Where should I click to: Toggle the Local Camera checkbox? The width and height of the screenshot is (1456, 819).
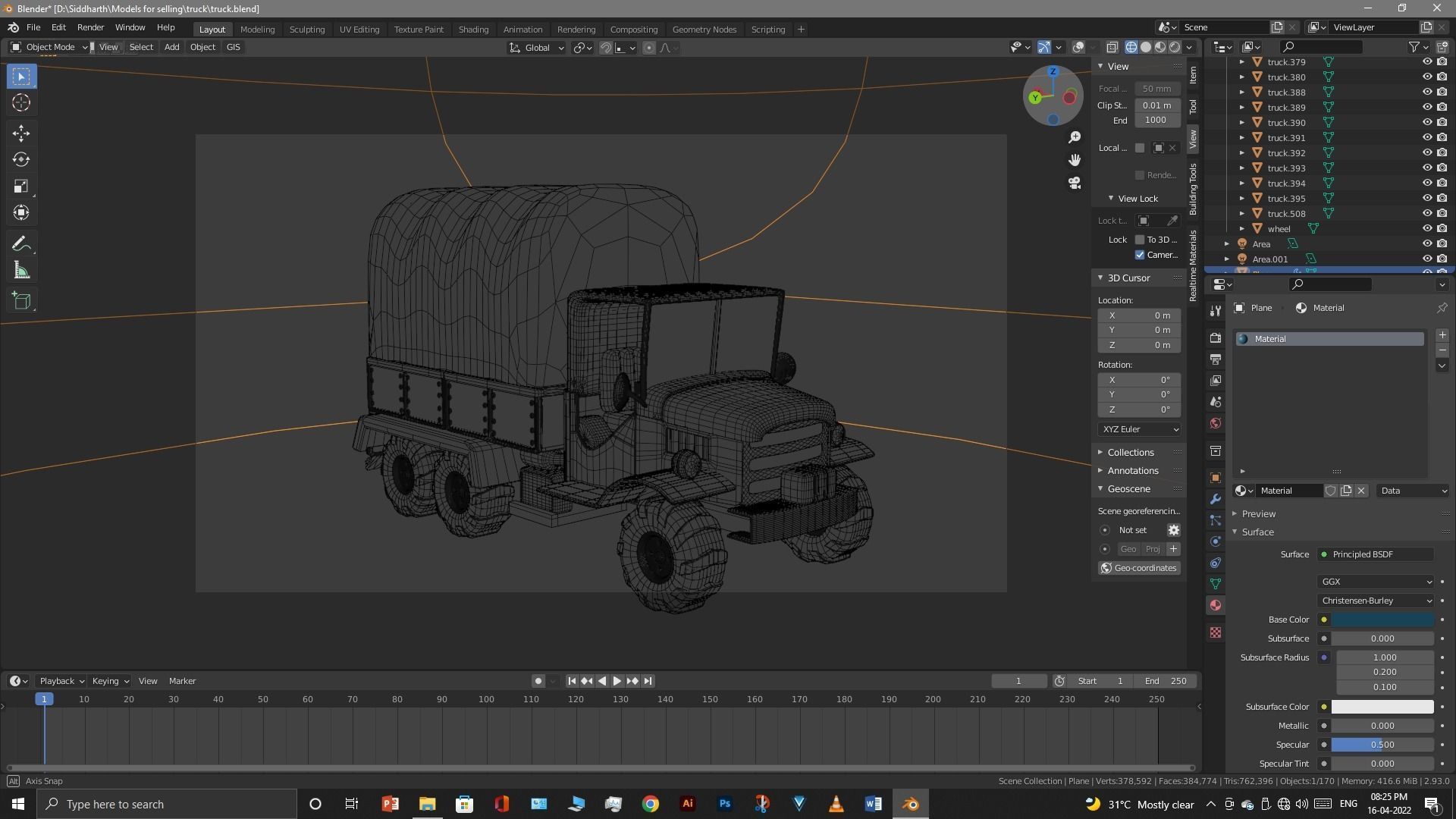point(1140,148)
